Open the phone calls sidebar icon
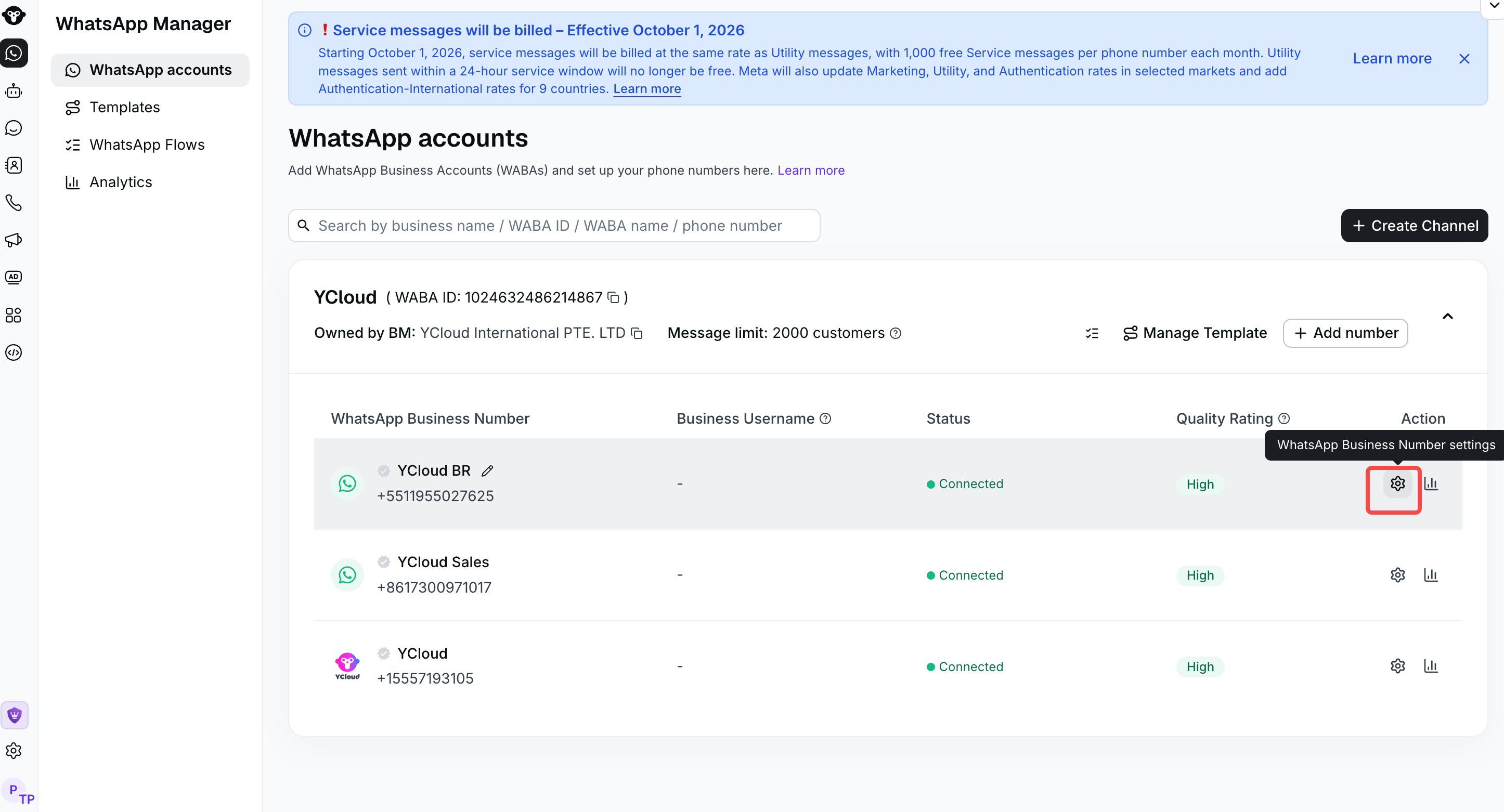The image size is (1504, 812). coord(14,203)
